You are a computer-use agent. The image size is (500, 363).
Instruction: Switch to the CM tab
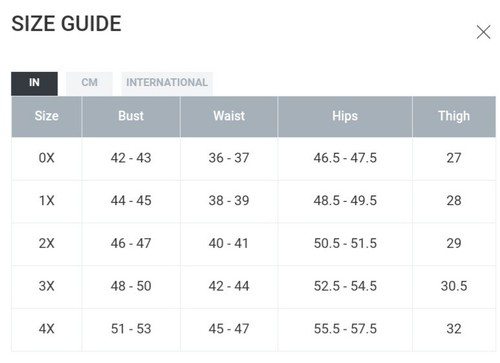click(x=89, y=83)
